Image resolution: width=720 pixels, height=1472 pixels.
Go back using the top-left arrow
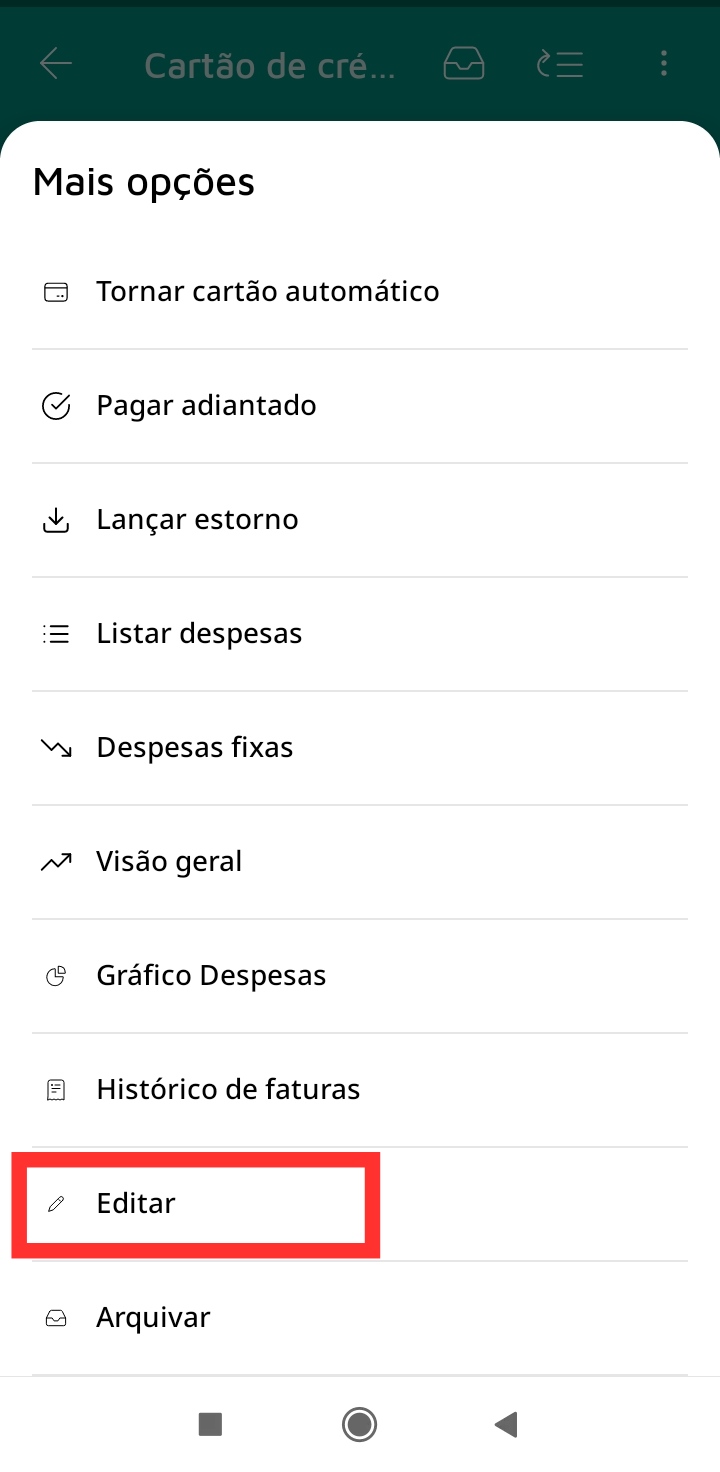(x=56, y=65)
